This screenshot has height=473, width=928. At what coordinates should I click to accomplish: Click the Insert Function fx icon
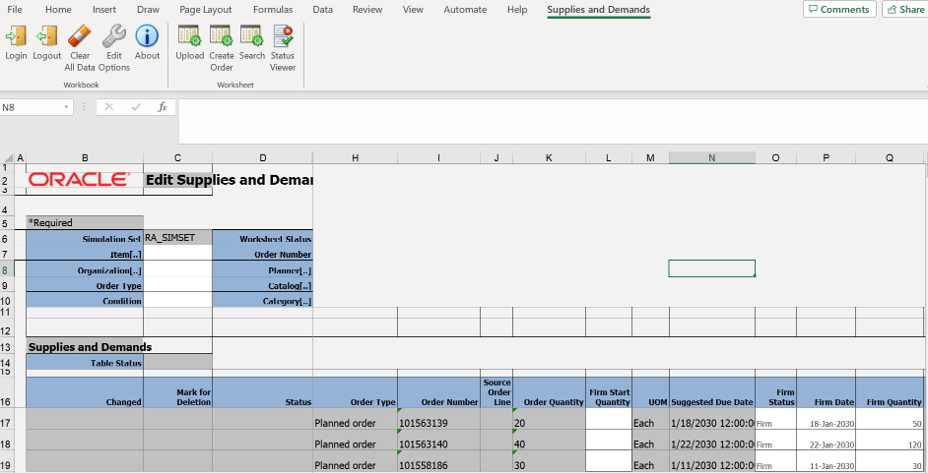(162, 107)
